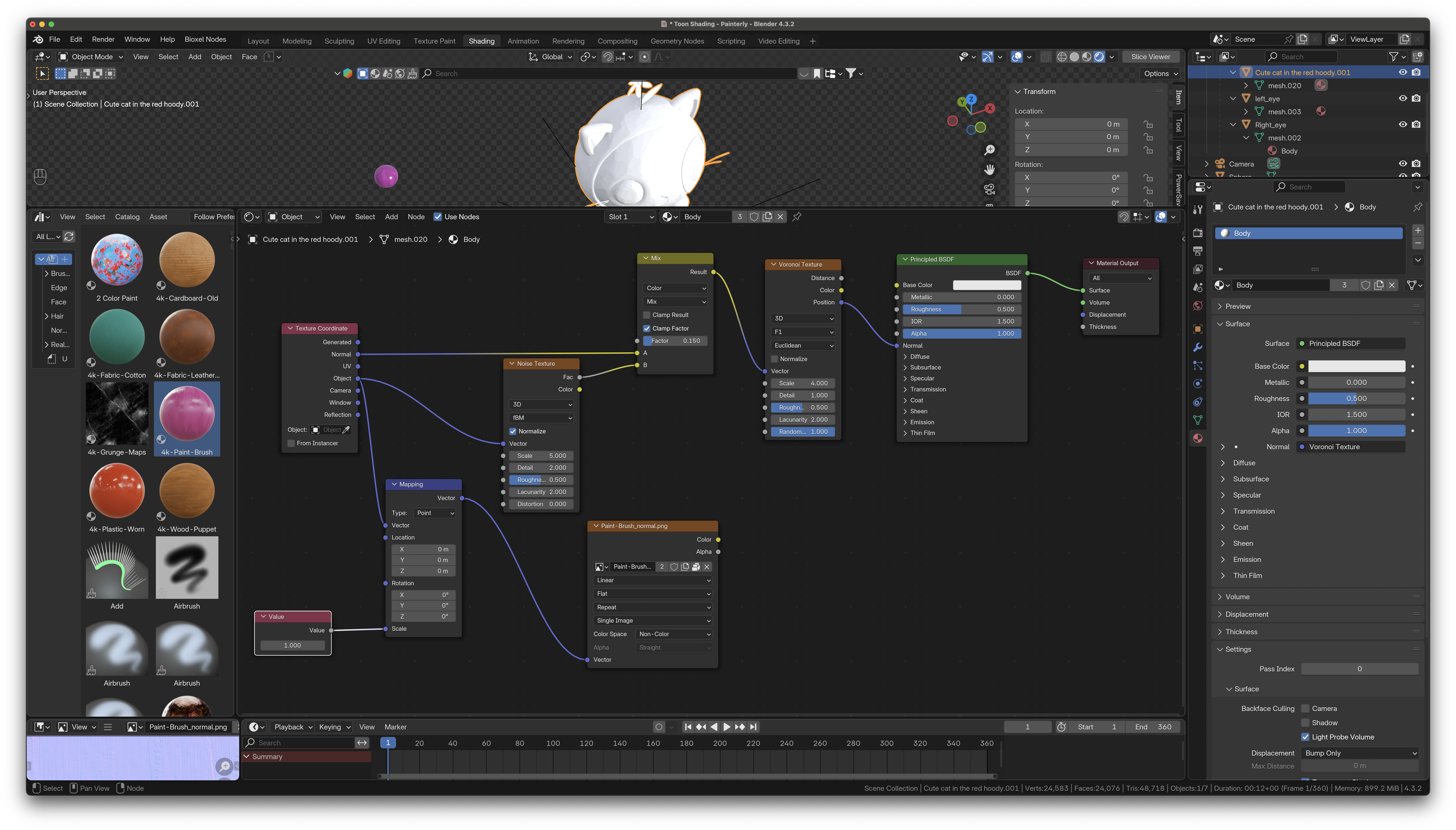Click the viewport pan hand icon
Viewport: 1456px width, 830px height.
(x=990, y=169)
